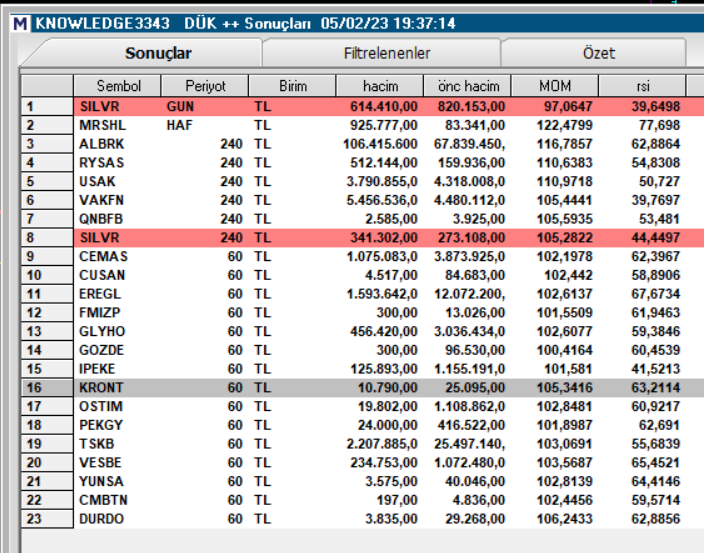Select the VESBE symbol cell
The image size is (704, 553).
point(100,462)
